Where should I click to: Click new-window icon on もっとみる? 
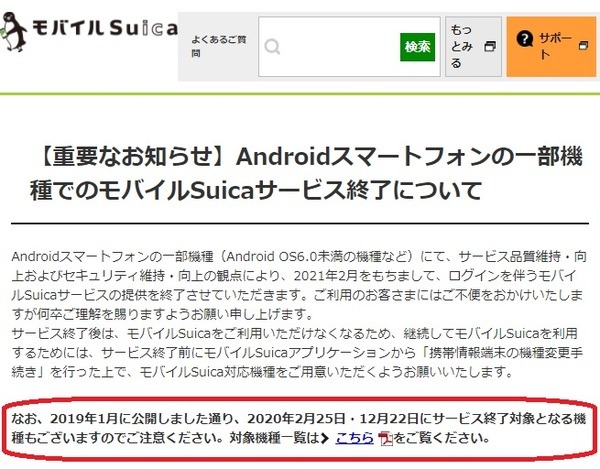(x=490, y=47)
